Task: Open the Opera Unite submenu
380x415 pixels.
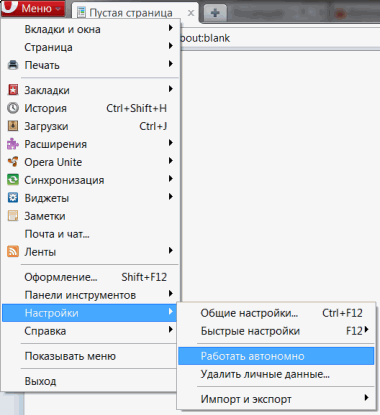Action: (x=91, y=162)
